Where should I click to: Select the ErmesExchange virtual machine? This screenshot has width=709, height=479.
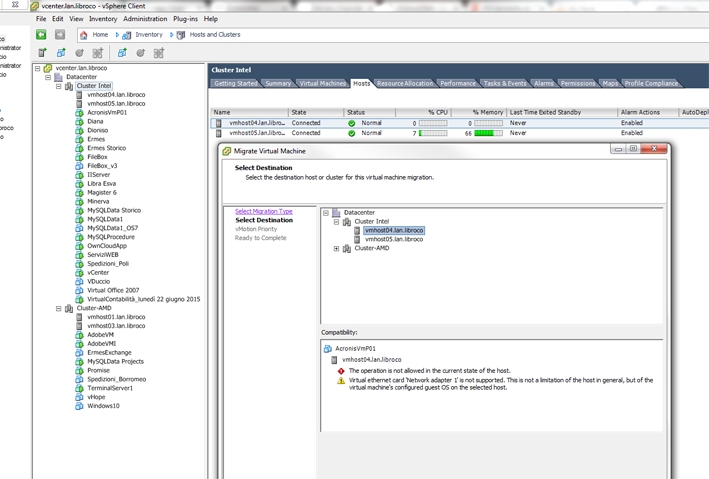109,352
